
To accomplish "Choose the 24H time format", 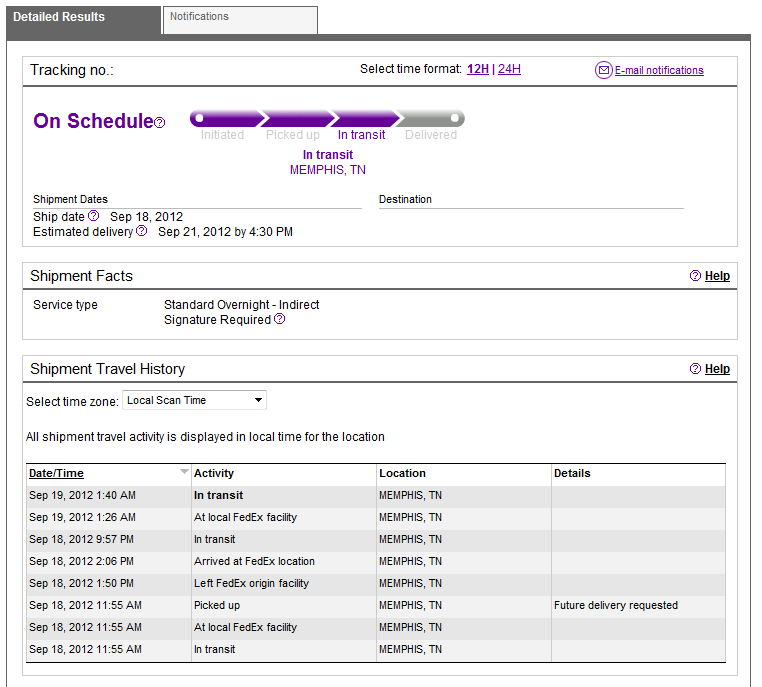I will (x=509, y=69).
